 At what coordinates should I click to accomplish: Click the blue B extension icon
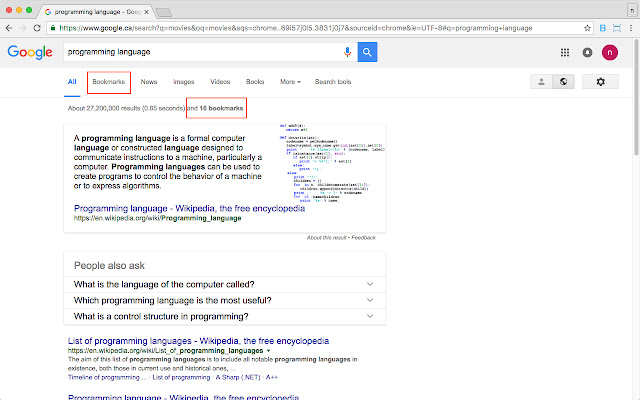pos(602,28)
